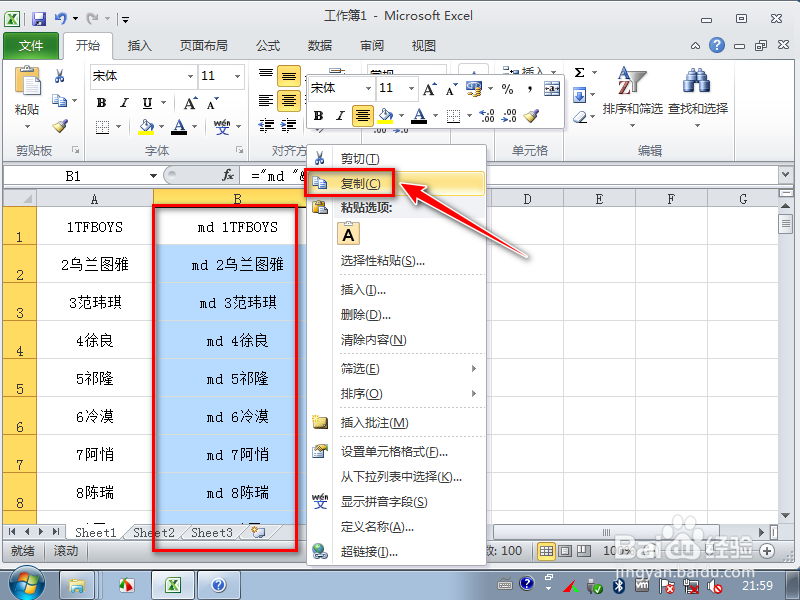Click ribbon font color A button

(179, 126)
